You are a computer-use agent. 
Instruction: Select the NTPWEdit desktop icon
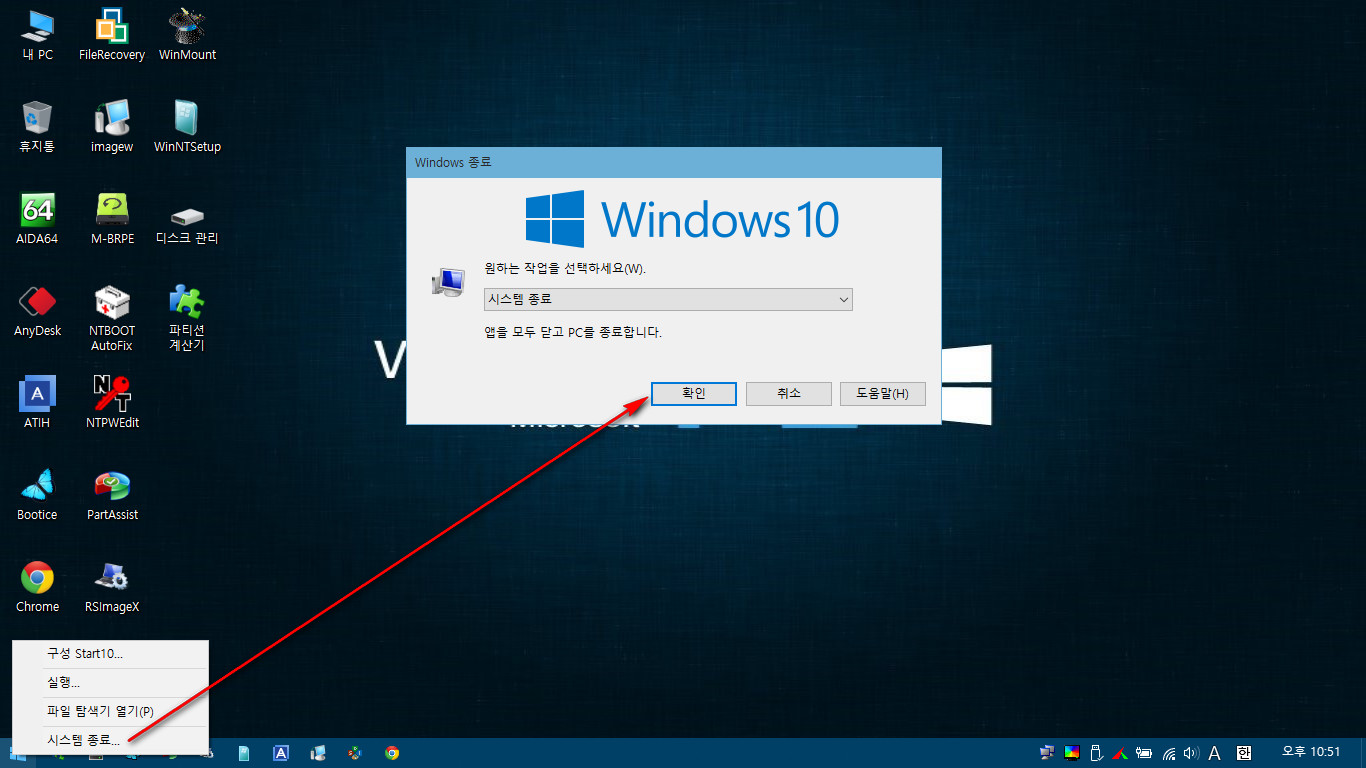(112, 403)
